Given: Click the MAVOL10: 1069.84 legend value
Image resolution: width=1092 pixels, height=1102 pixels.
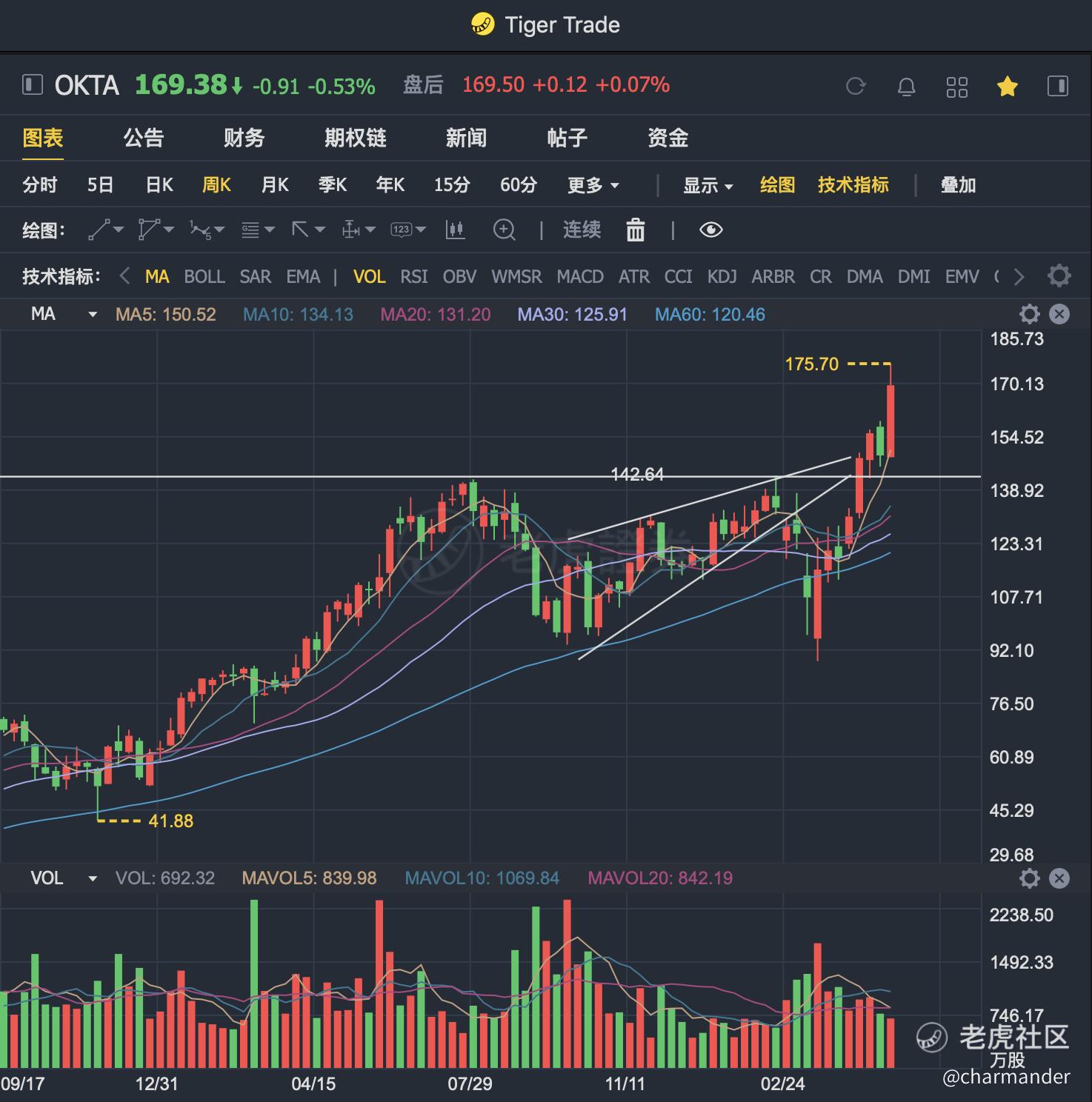Looking at the screenshot, I should [x=482, y=878].
